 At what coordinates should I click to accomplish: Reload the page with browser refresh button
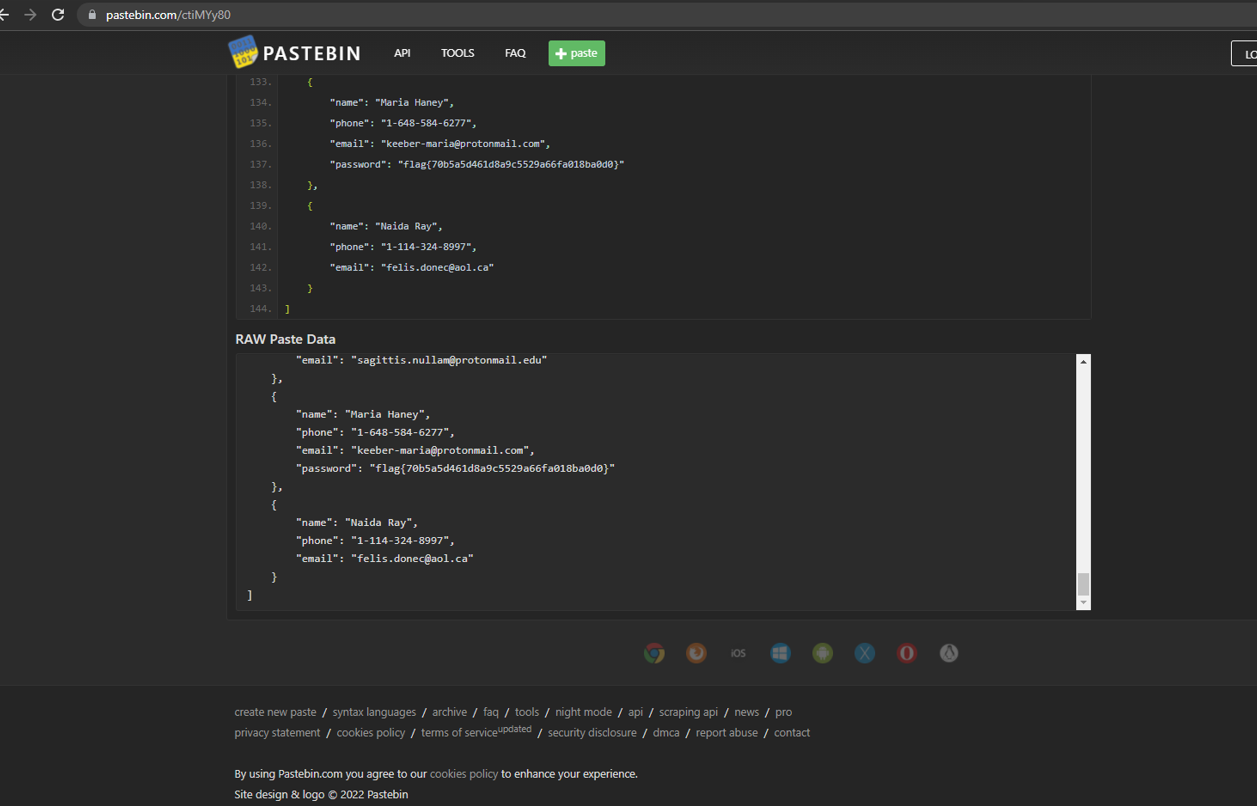58,15
